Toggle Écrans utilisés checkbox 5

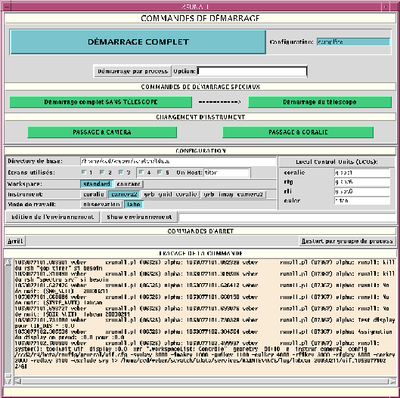point(160,173)
